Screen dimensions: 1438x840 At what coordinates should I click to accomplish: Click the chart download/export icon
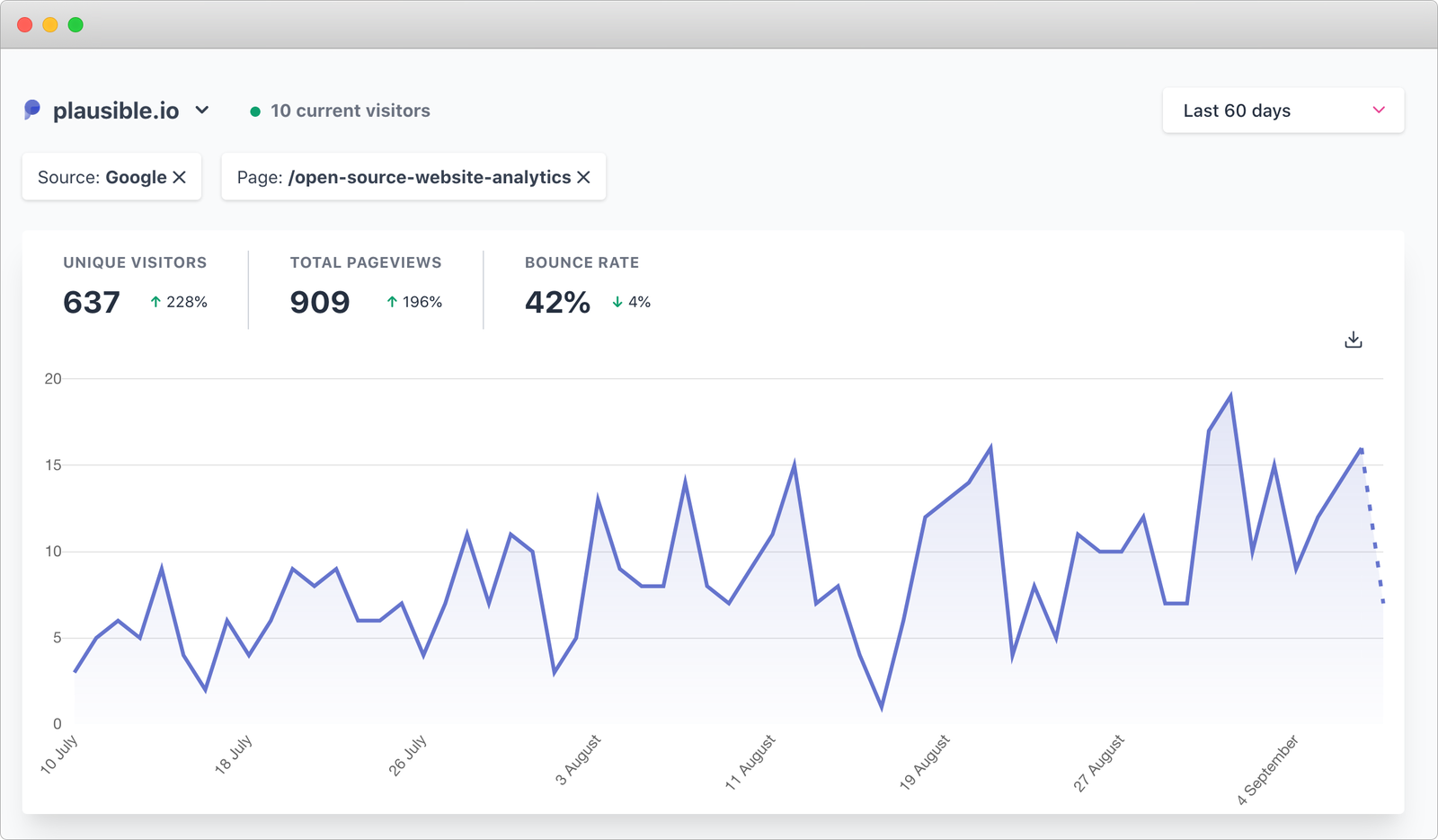(x=1353, y=340)
